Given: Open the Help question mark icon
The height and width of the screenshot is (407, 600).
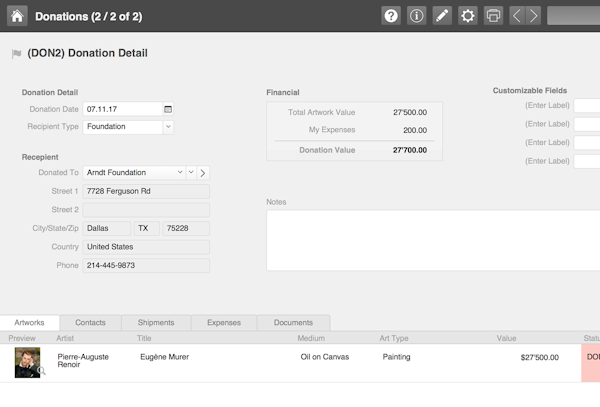Looking at the screenshot, I should point(391,16).
